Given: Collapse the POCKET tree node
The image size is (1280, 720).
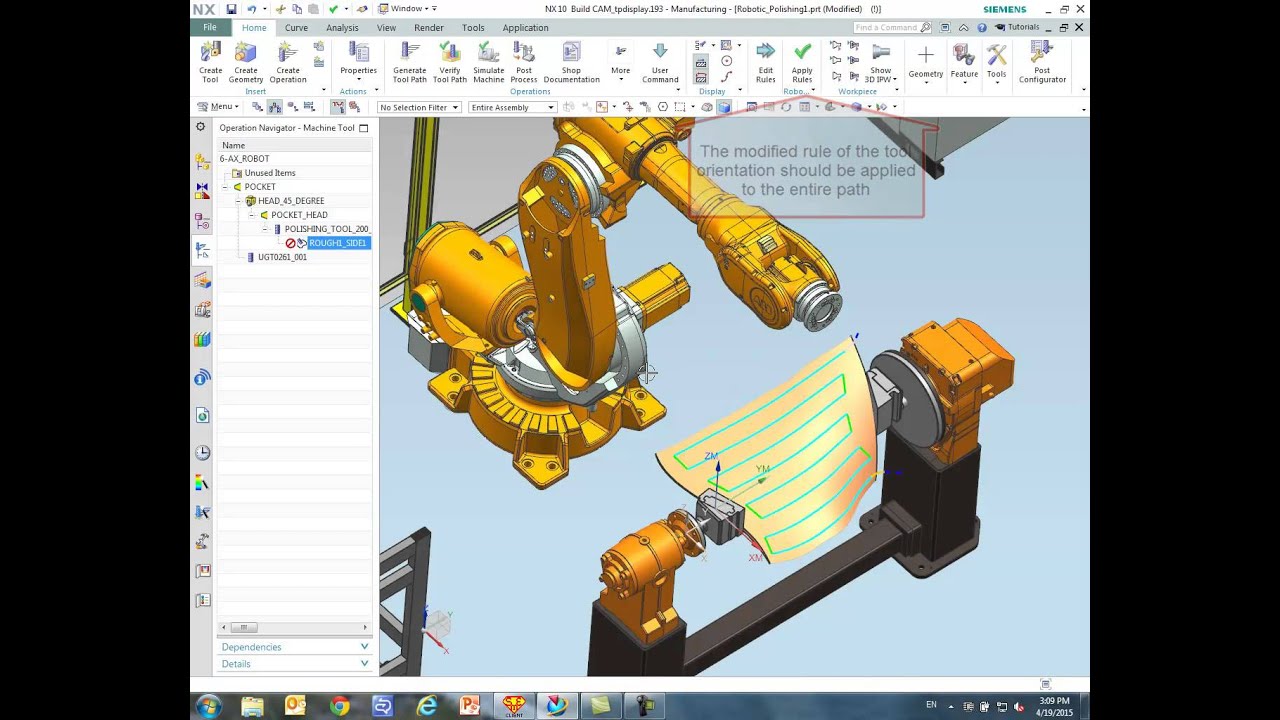Looking at the screenshot, I should tap(226, 187).
